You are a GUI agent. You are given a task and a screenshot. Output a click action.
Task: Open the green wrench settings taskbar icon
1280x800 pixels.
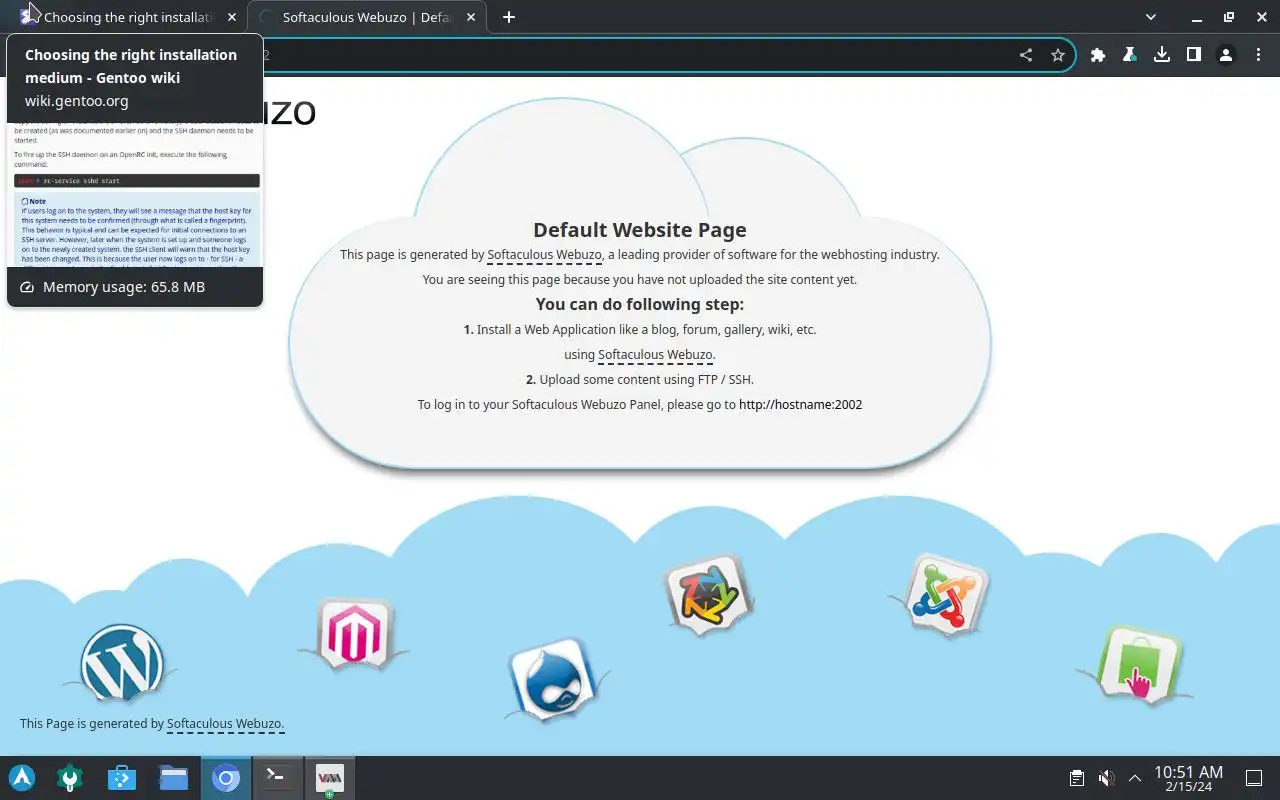coord(70,778)
